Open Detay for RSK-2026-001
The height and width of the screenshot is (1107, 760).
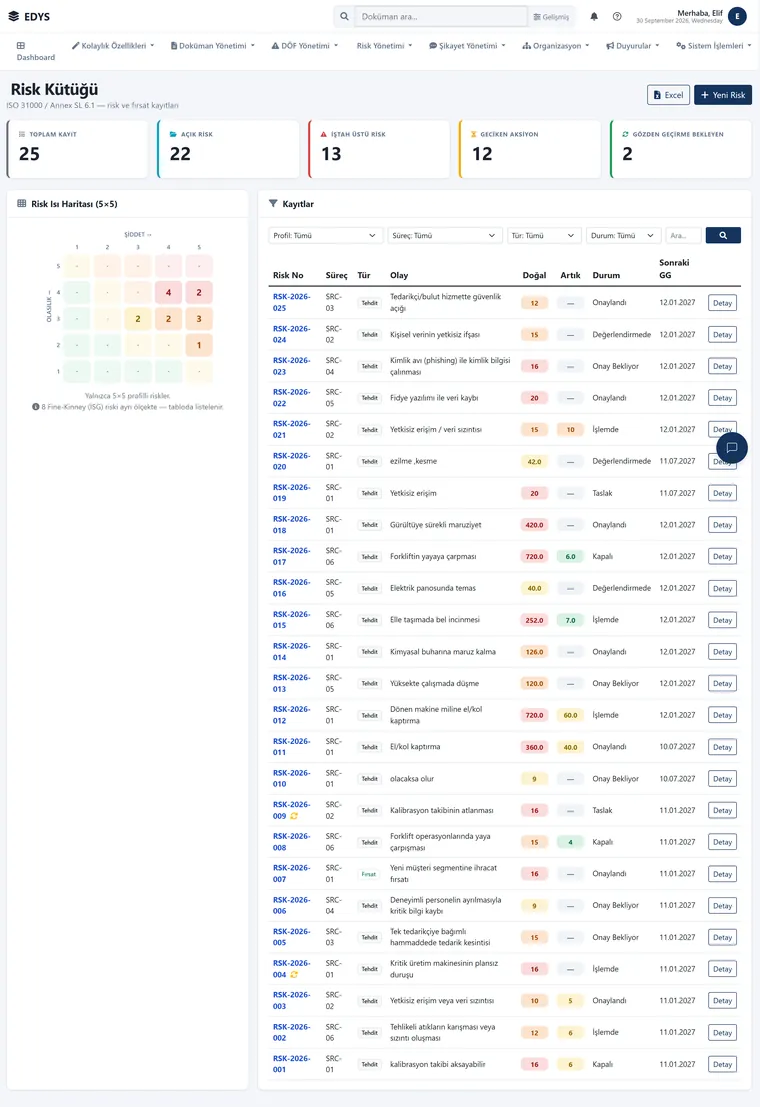(723, 1064)
